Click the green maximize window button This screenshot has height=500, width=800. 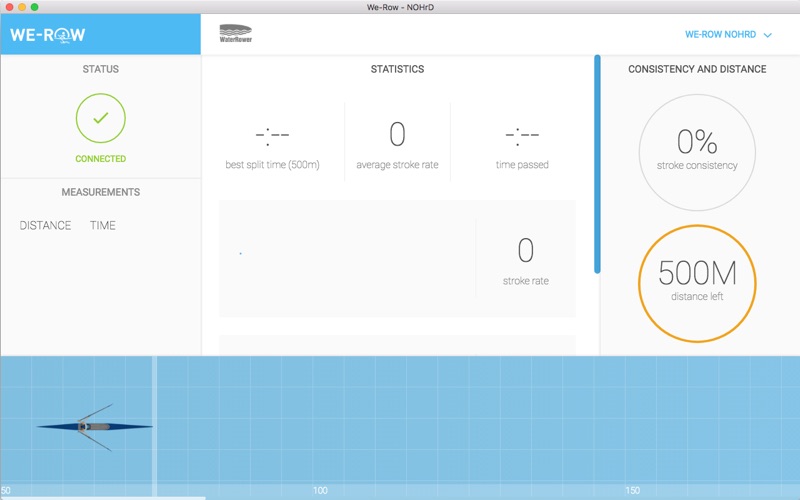(x=34, y=7)
